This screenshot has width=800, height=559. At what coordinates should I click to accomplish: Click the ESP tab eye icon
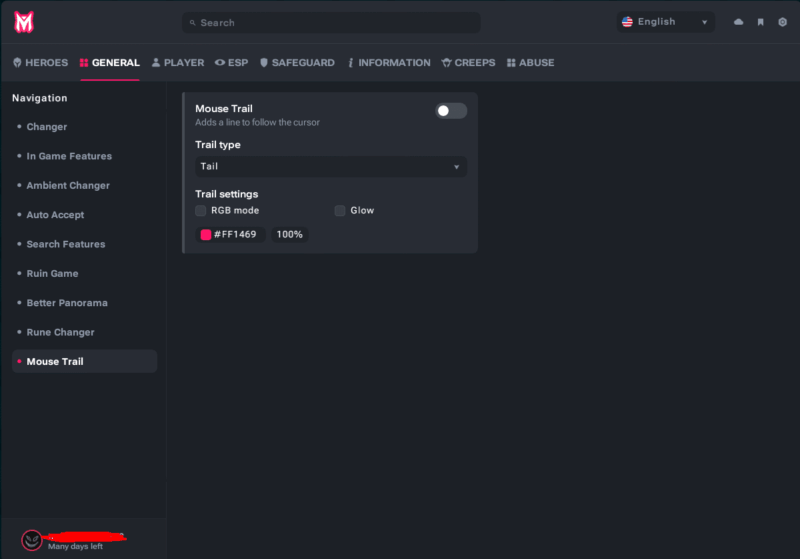coord(220,63)
